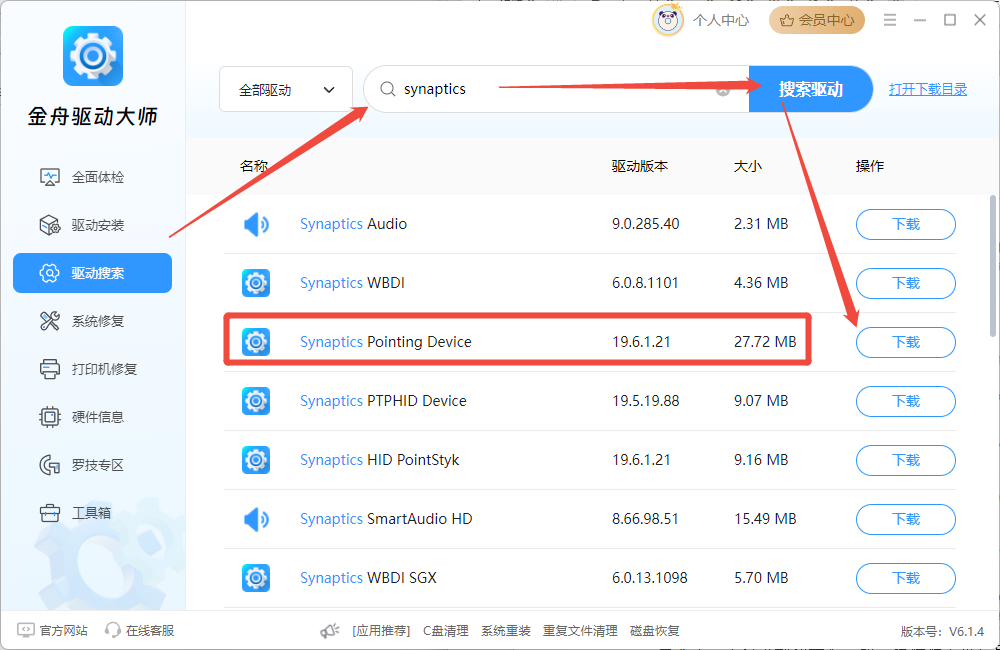Download the Synaptics Pointing Device driver

click(906, 343)
